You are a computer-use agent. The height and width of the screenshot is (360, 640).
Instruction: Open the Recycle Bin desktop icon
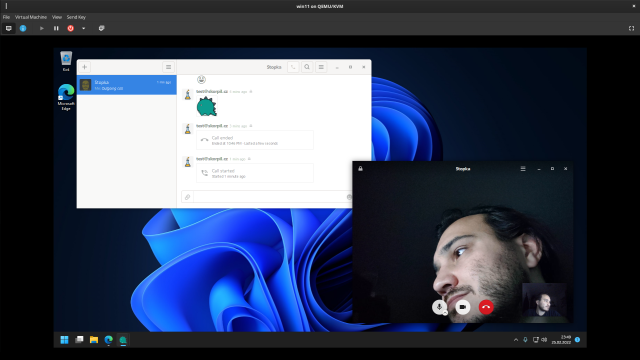tap(66, 61)
